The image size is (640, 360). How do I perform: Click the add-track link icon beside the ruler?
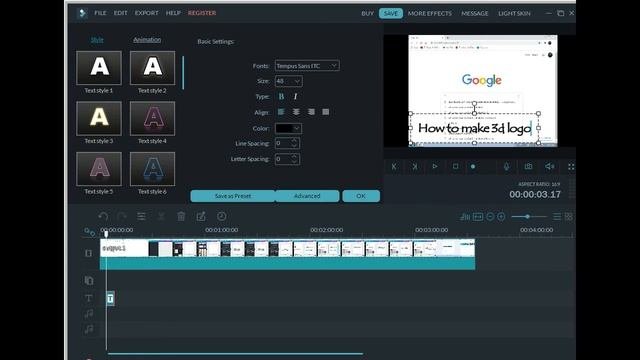point(90,232)
